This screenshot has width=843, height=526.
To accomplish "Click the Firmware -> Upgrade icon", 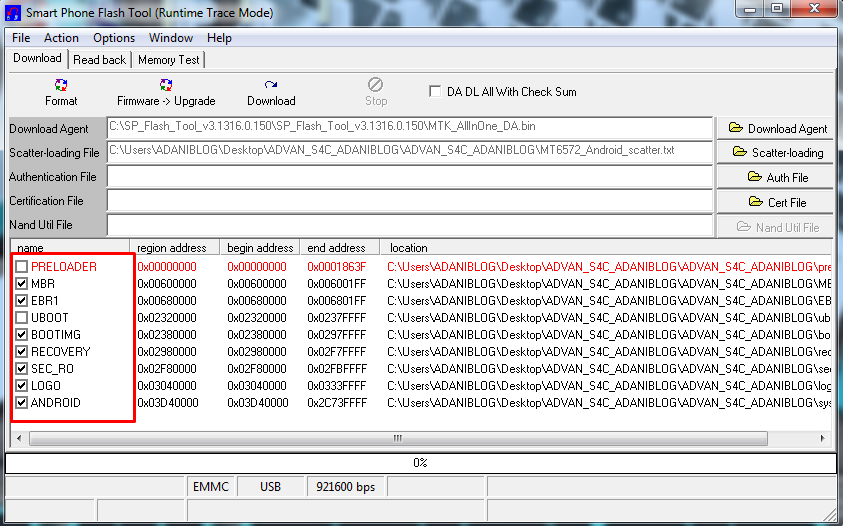I will [x=166, y=93].
